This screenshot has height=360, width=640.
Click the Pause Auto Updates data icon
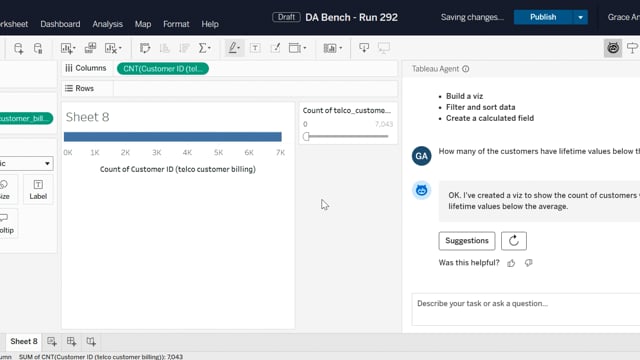(38, 48)
